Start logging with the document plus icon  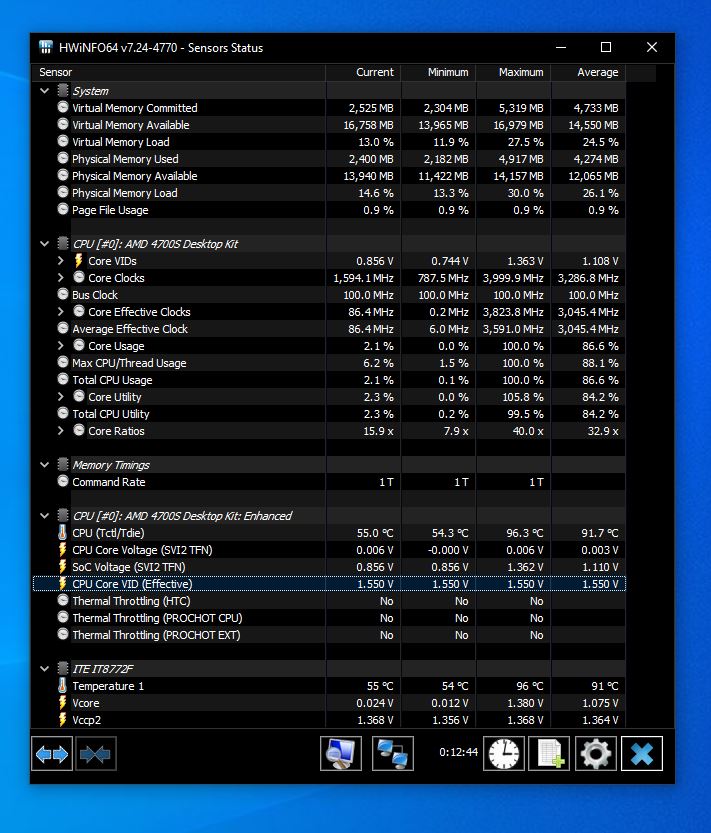tap(549, 753)
